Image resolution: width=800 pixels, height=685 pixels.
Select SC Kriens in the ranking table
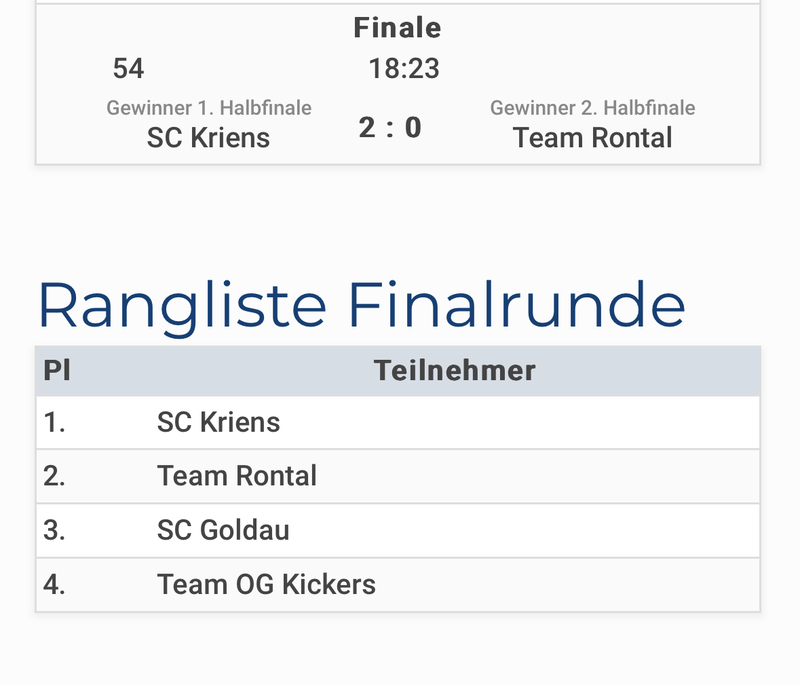pyautogui.click(x=218, y=423)
